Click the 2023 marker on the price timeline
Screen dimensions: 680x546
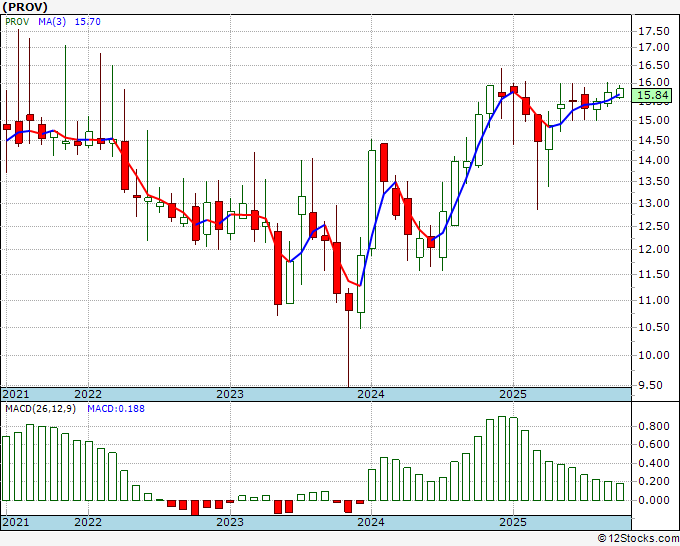pyautogui.click(x=230, y=394)
